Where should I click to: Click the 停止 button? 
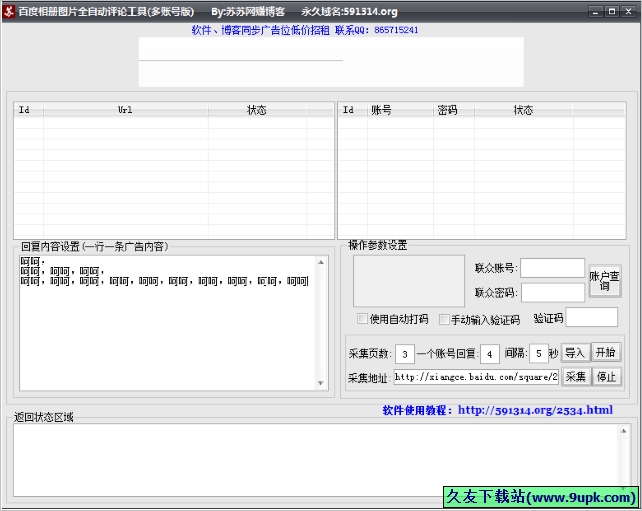606,377
